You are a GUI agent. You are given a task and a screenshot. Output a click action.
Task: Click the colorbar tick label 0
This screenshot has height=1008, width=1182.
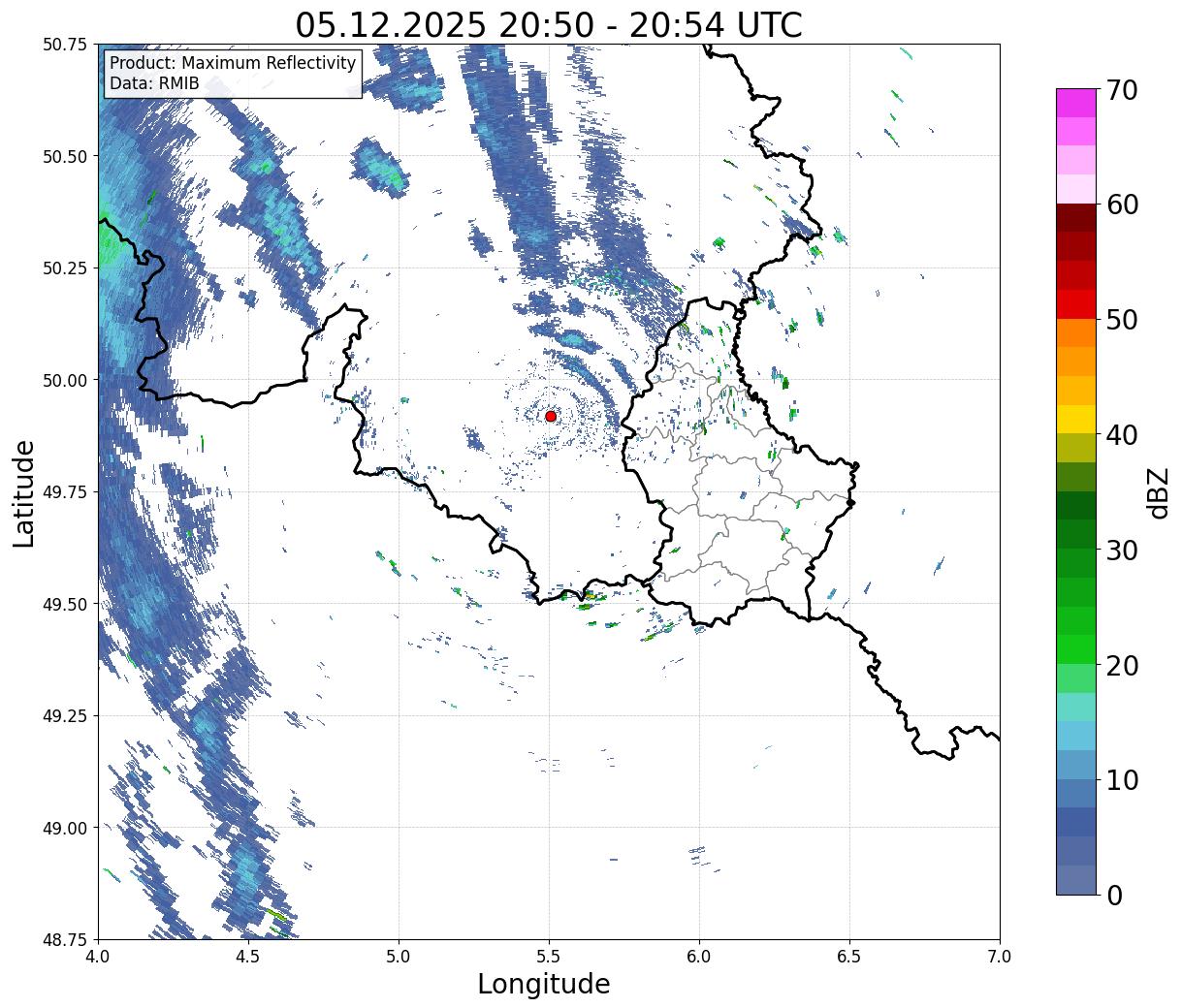pos(1114,895)
